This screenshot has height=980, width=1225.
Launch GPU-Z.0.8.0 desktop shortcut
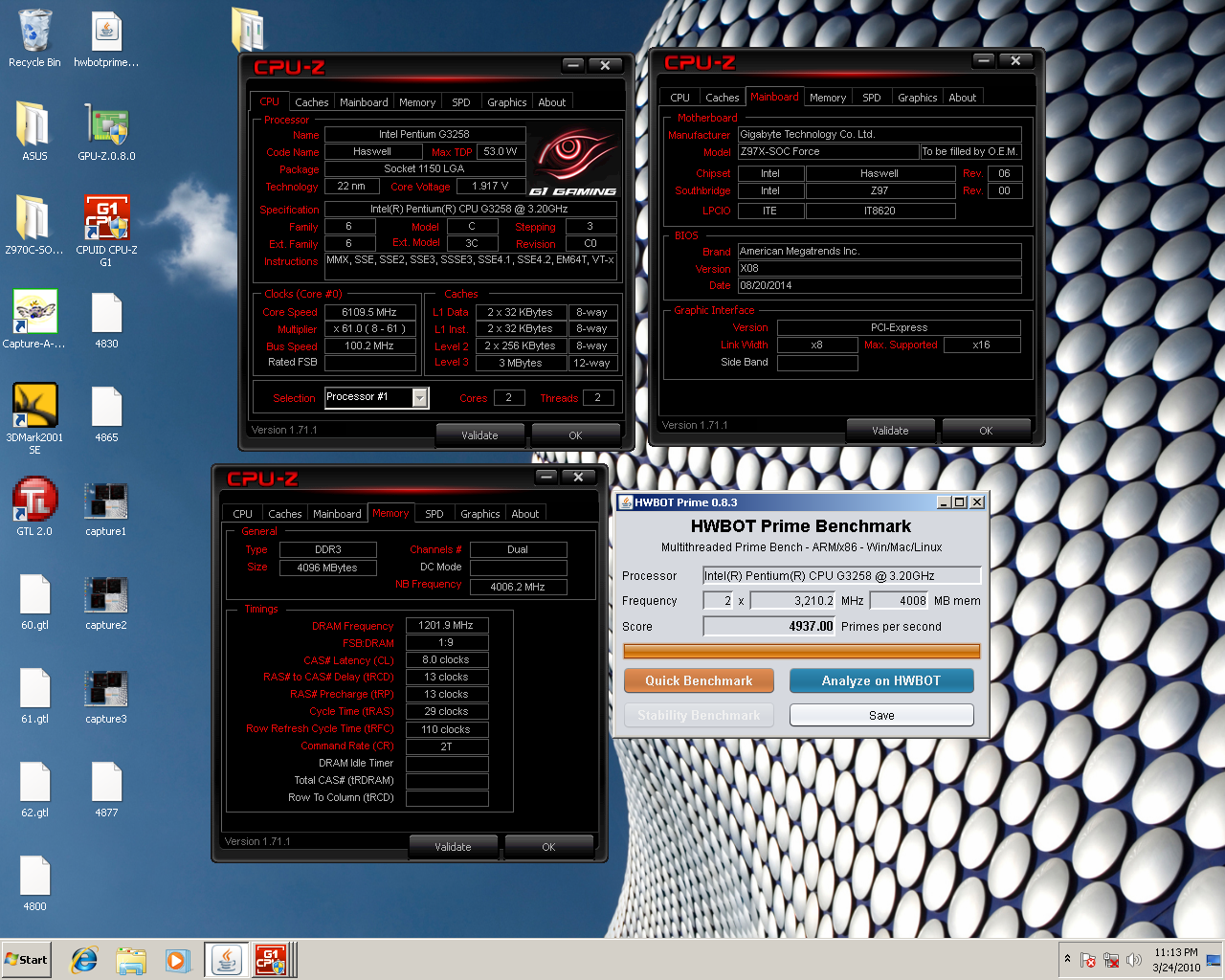click(106, 131)
